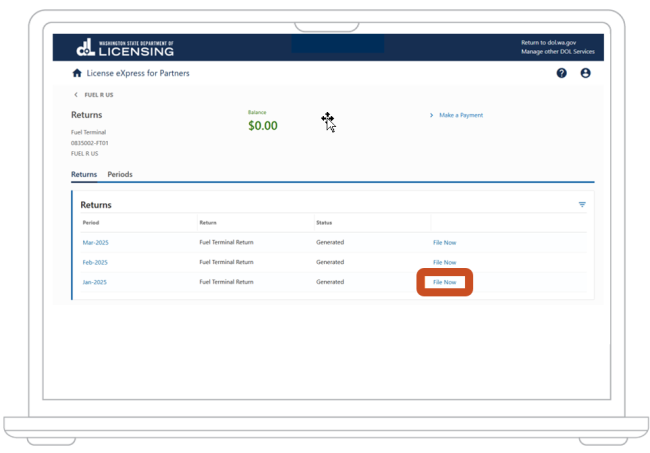Open the Jan-2025 period link
This screenshot has width=650, height=453.
pos(95,282)
